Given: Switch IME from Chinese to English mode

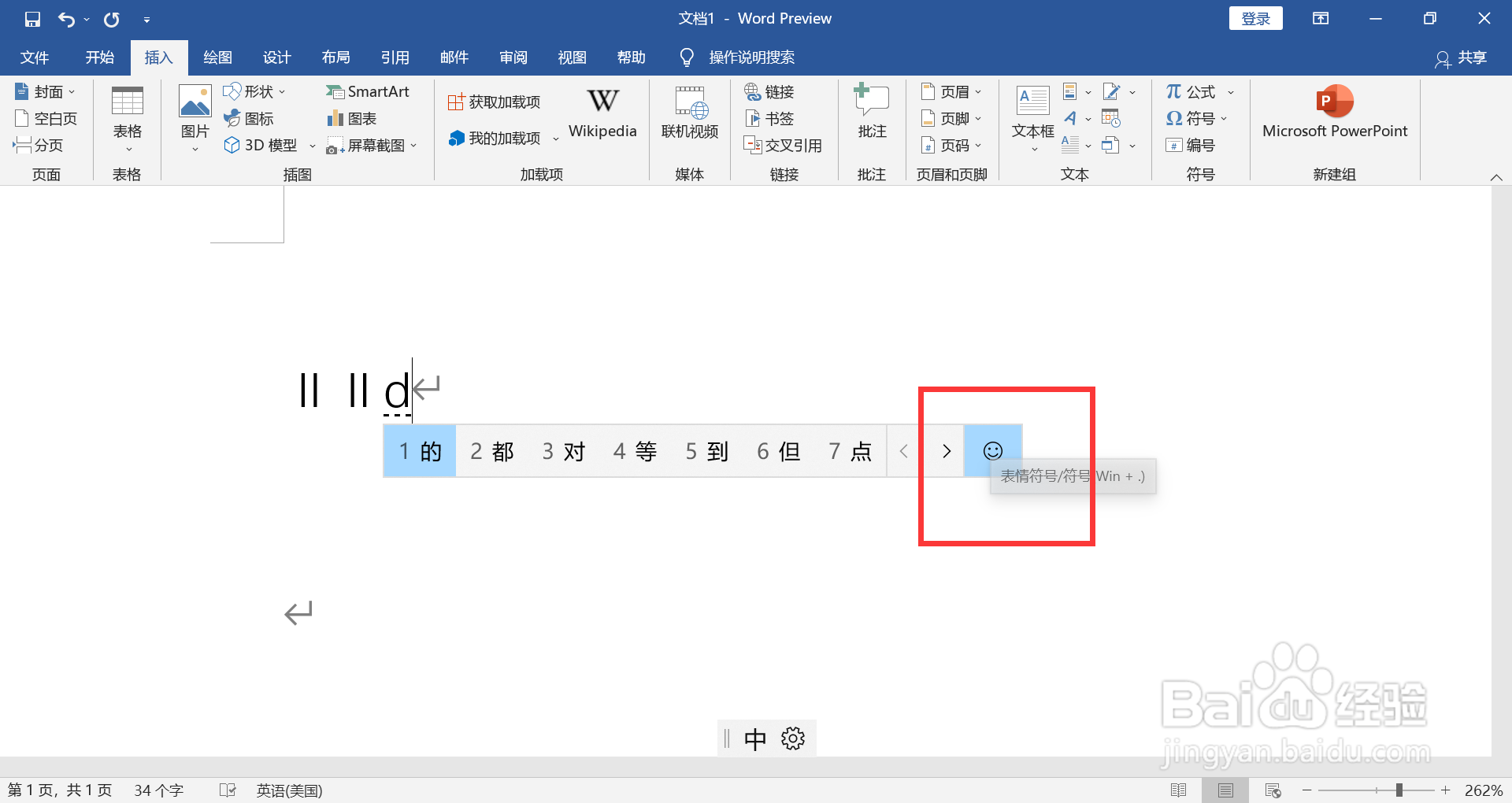Looking at the screenshot, I should (x=754, y=738).
